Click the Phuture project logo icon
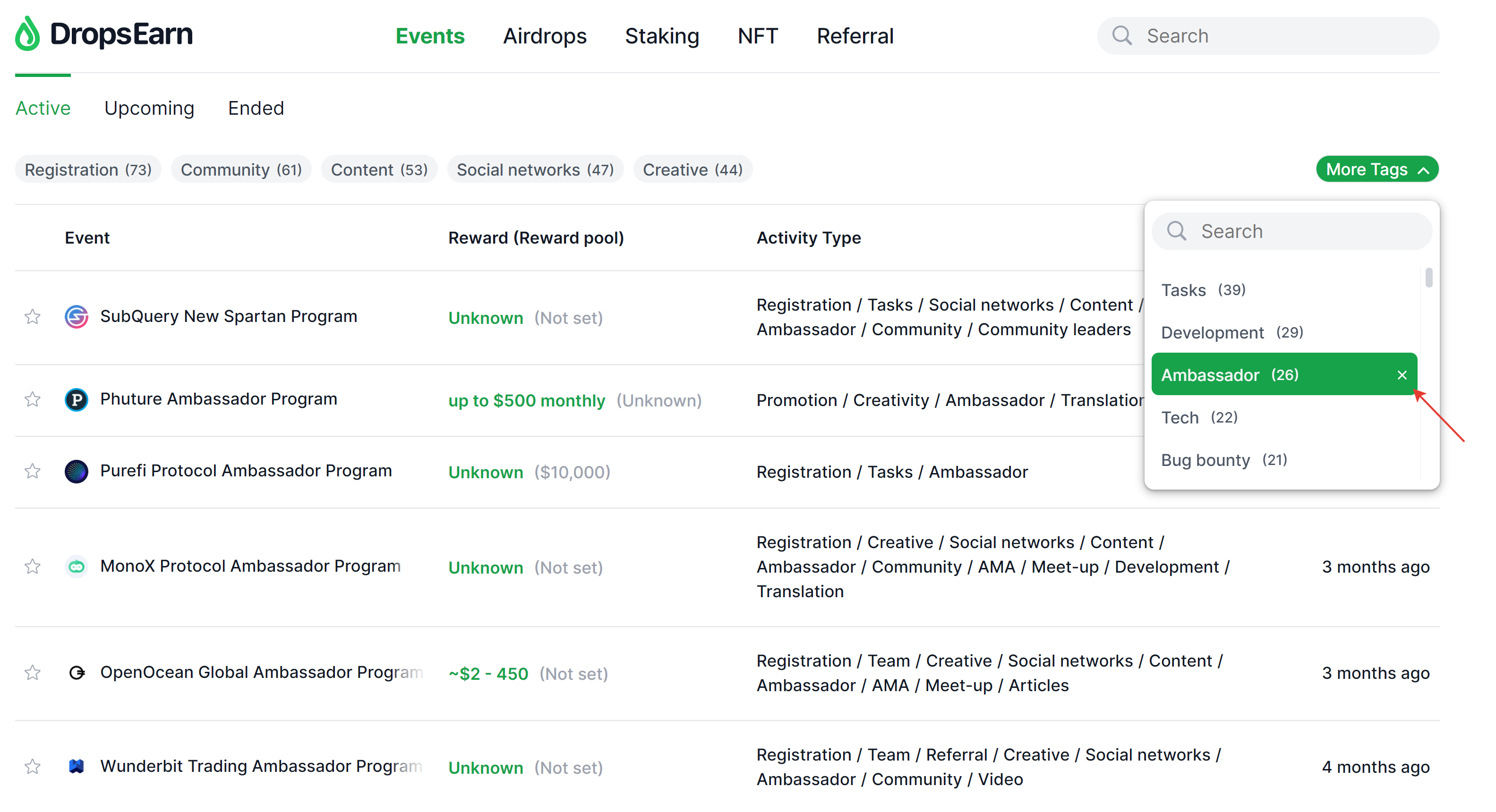Image resolution: width=1496 pixels, height=812 pixels. pos(76,400)
